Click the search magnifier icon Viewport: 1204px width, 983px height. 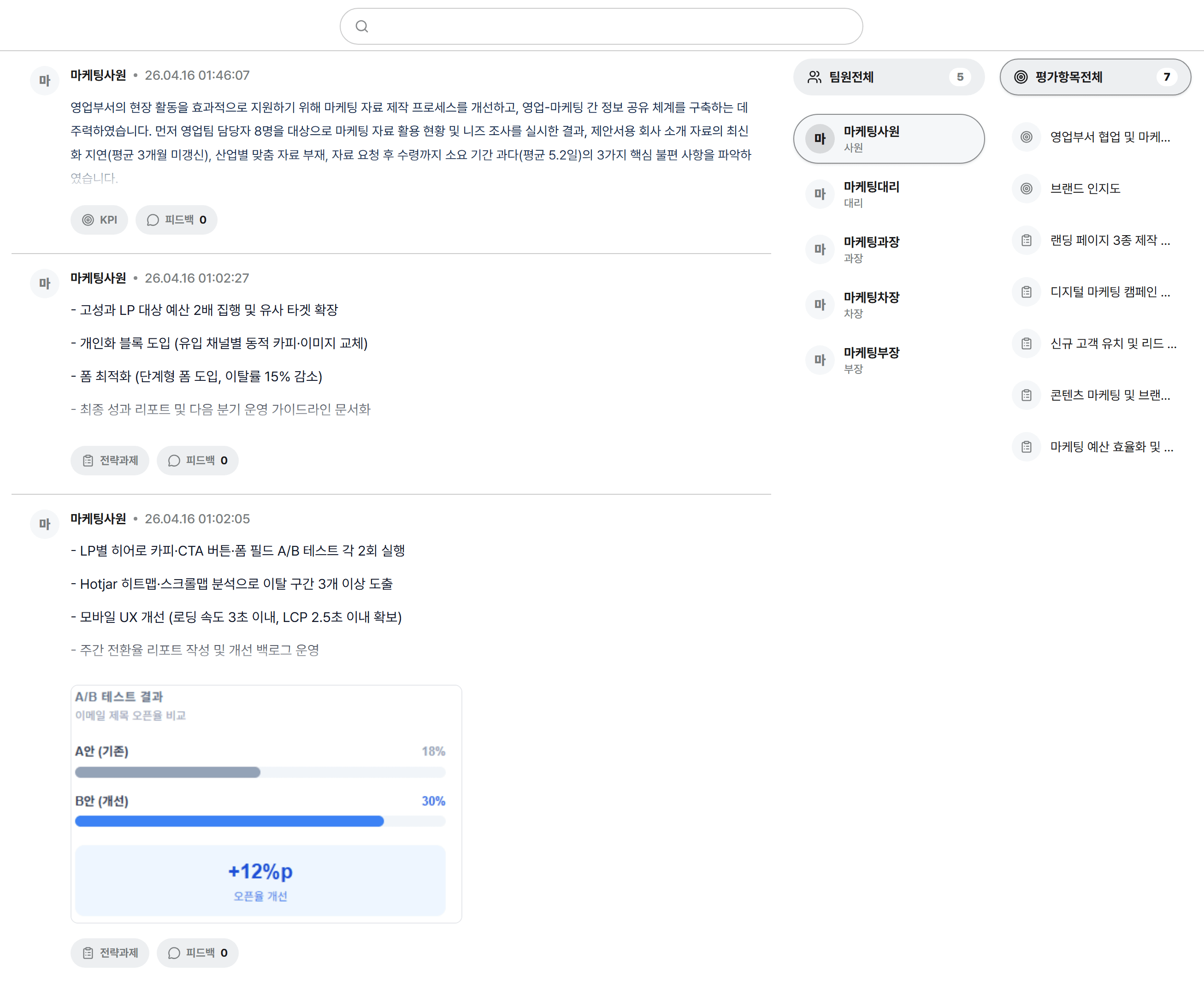click(x=362, y=26)
